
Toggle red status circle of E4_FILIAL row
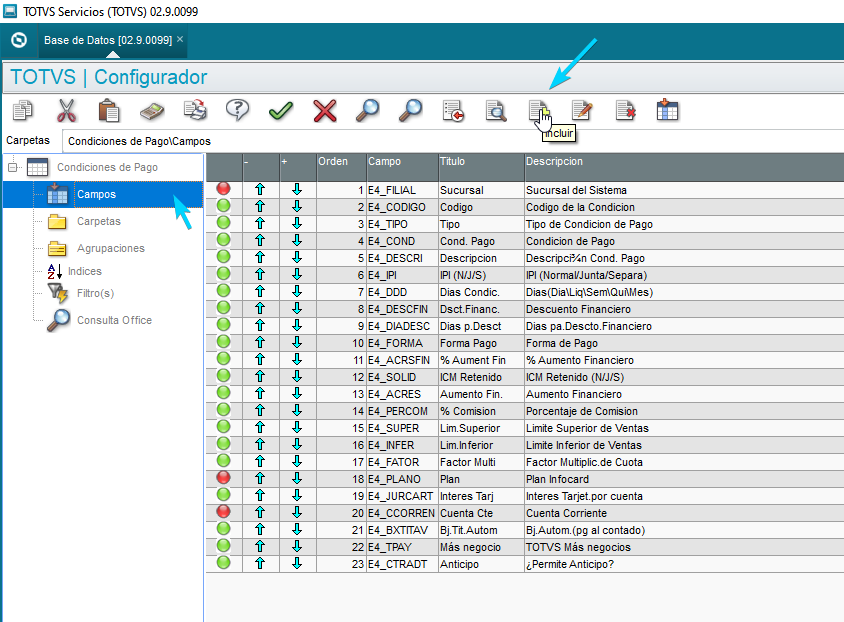[223, 189]
